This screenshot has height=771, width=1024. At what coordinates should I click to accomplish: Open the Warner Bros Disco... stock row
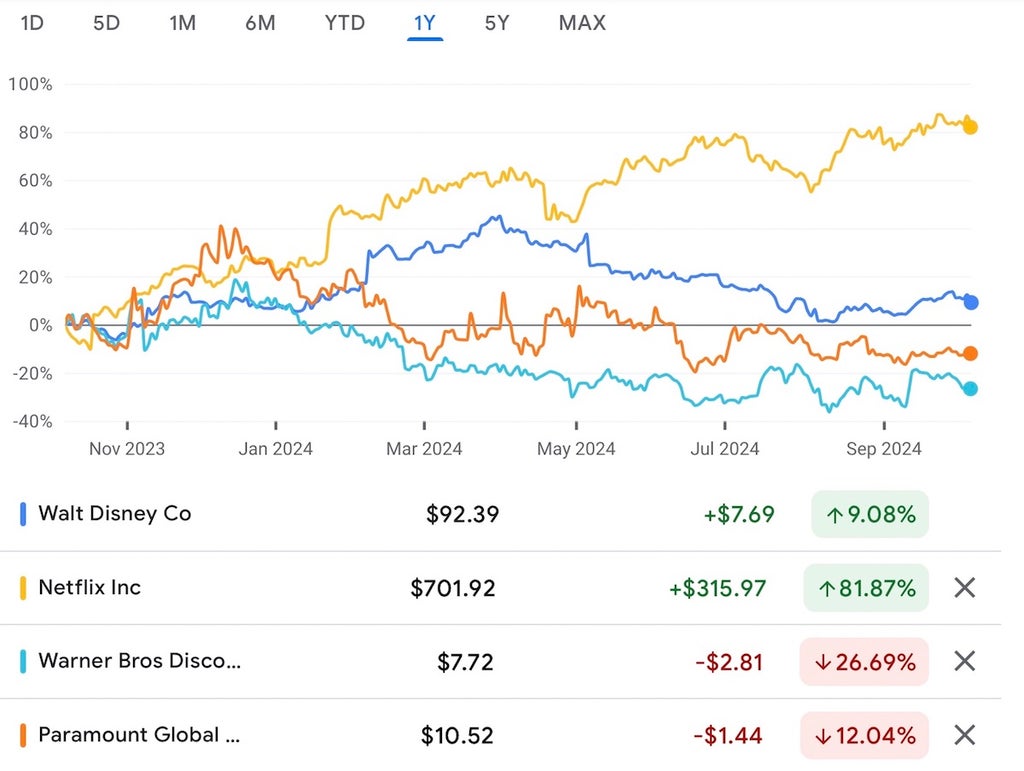click(500, 661)
